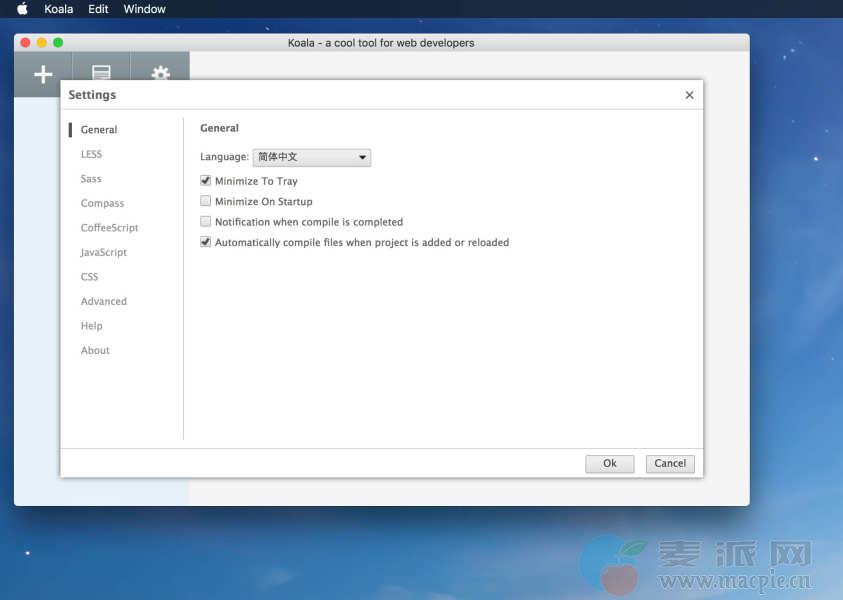Click the Ok button
The image size is (843, 600).
coord(609,463)
